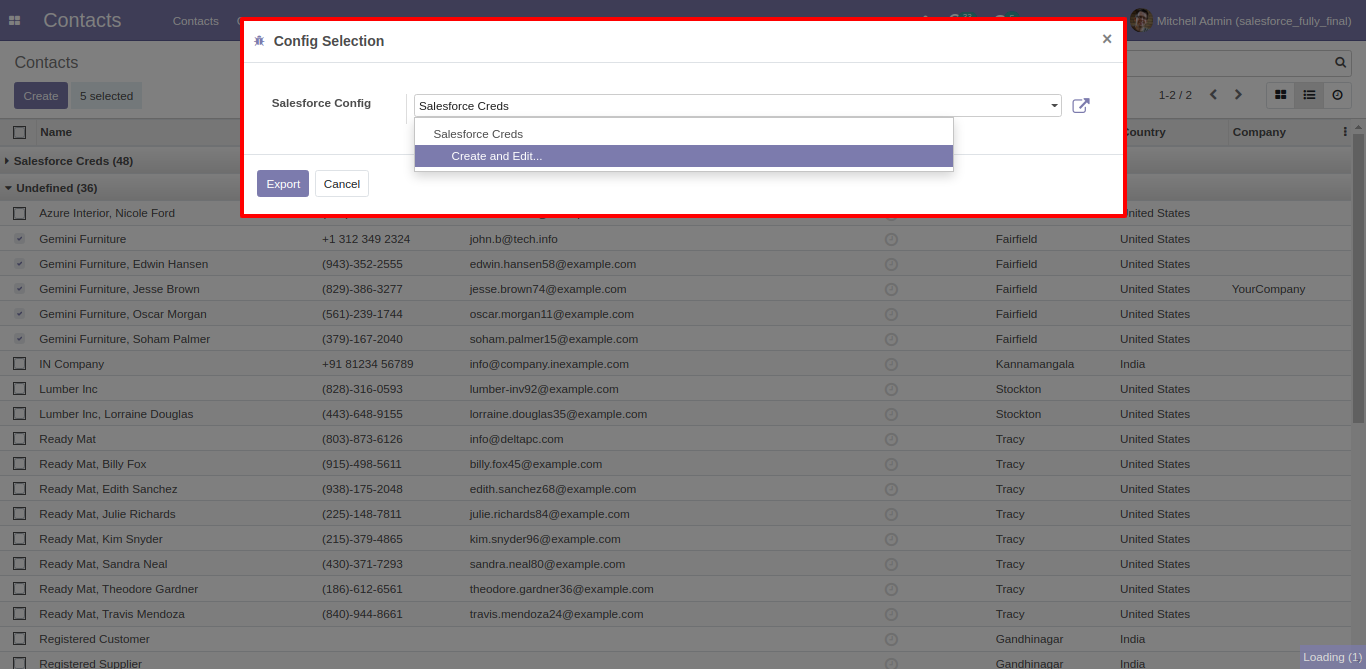Screen dimensions: 1366x669
Task: Click activity clock for Lorraine Douglas row
Action: [x=891, y=414]
